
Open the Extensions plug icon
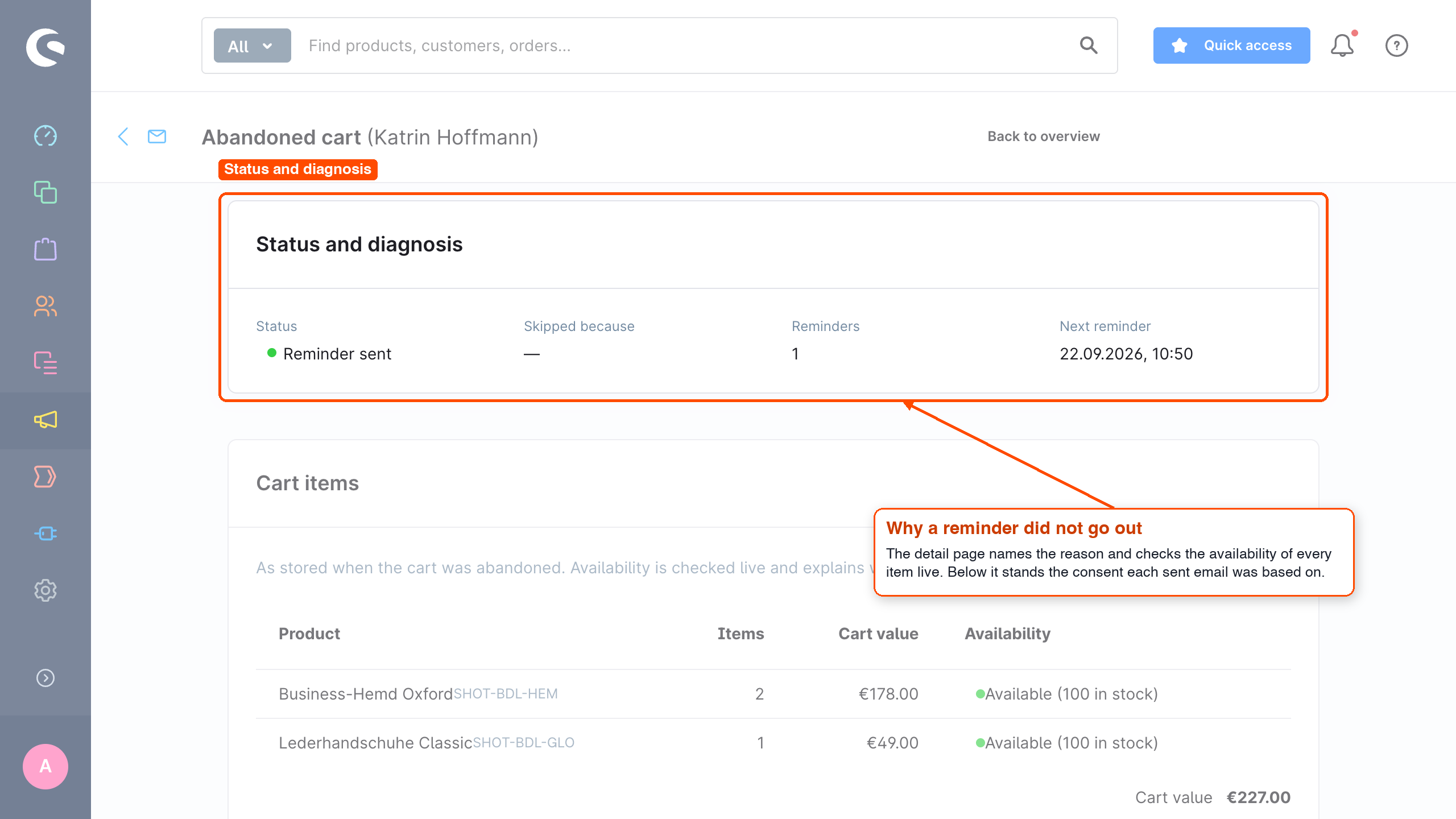point(45,533)
